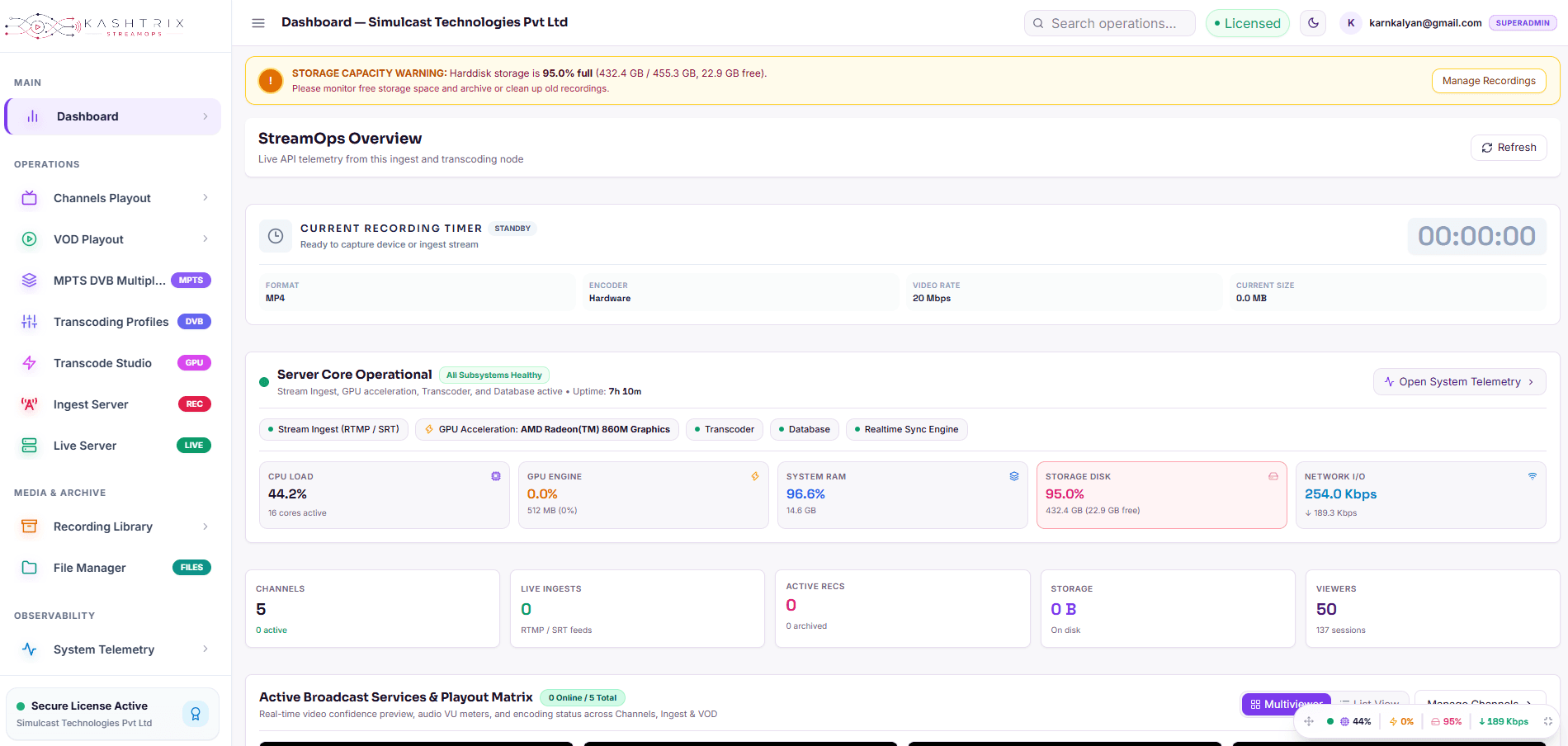Viewport: 1568px width, 746px height.
Task: Click the floating widget CPU 44% indicator
Action: (x=1355, y=721)
